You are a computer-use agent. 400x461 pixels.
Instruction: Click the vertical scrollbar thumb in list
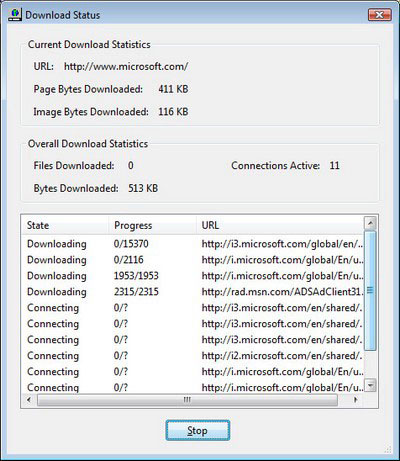(370, 290)
